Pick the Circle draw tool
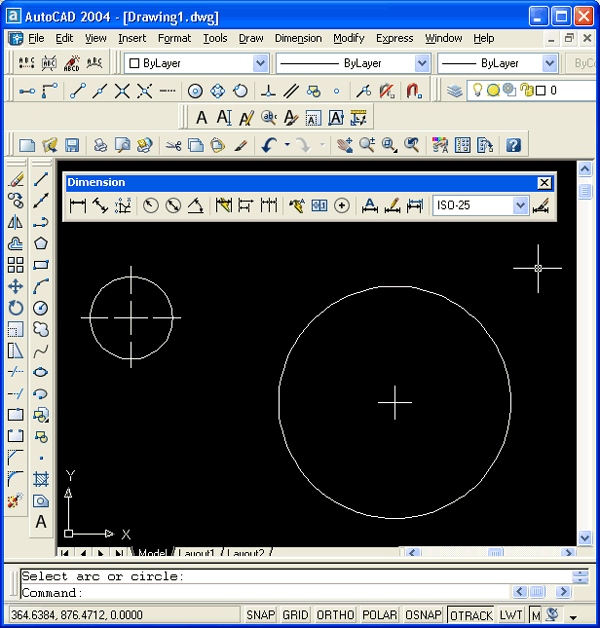 click(x=41, y=308)
